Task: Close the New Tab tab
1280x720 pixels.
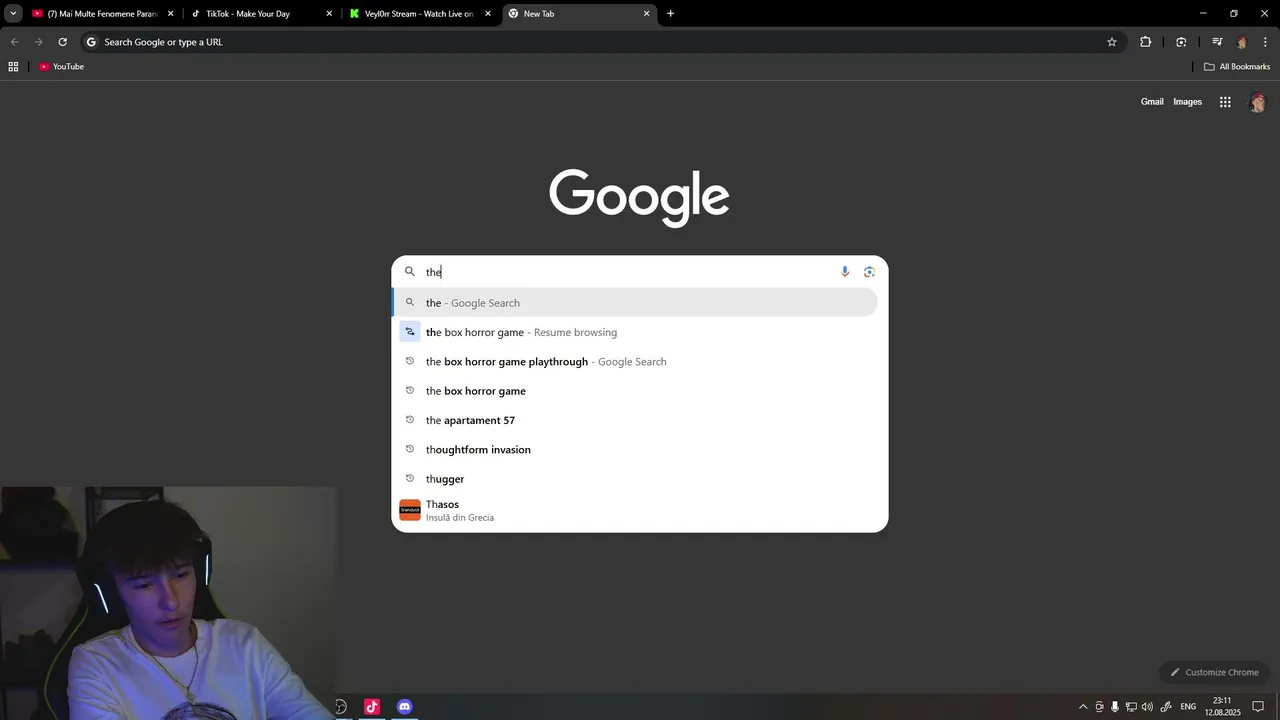Action: click(647, 14)
